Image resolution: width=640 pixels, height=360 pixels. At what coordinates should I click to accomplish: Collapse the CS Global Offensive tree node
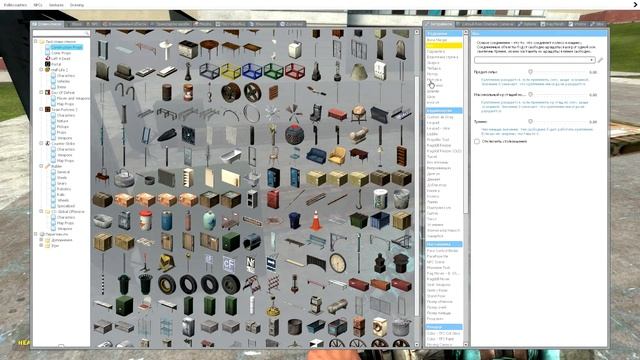41,211
